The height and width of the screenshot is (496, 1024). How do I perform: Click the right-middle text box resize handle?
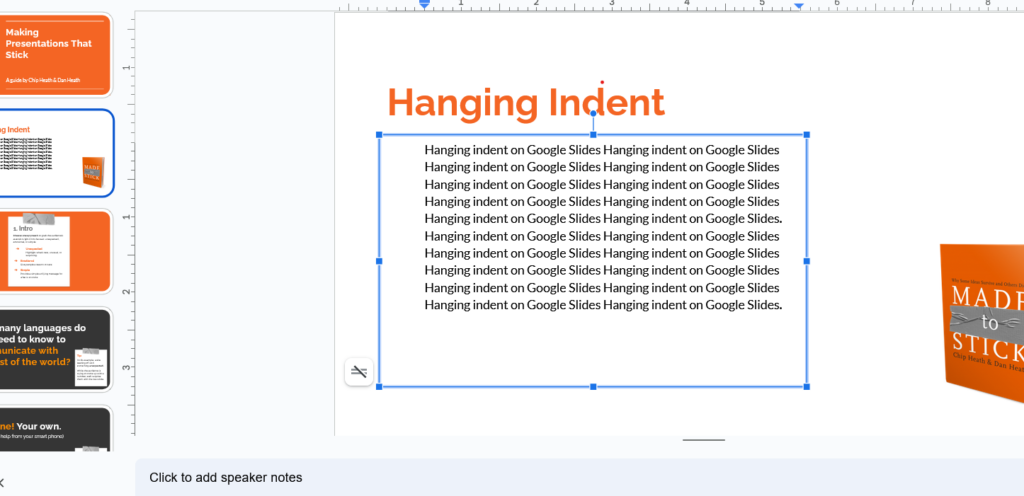click(807, 260)
